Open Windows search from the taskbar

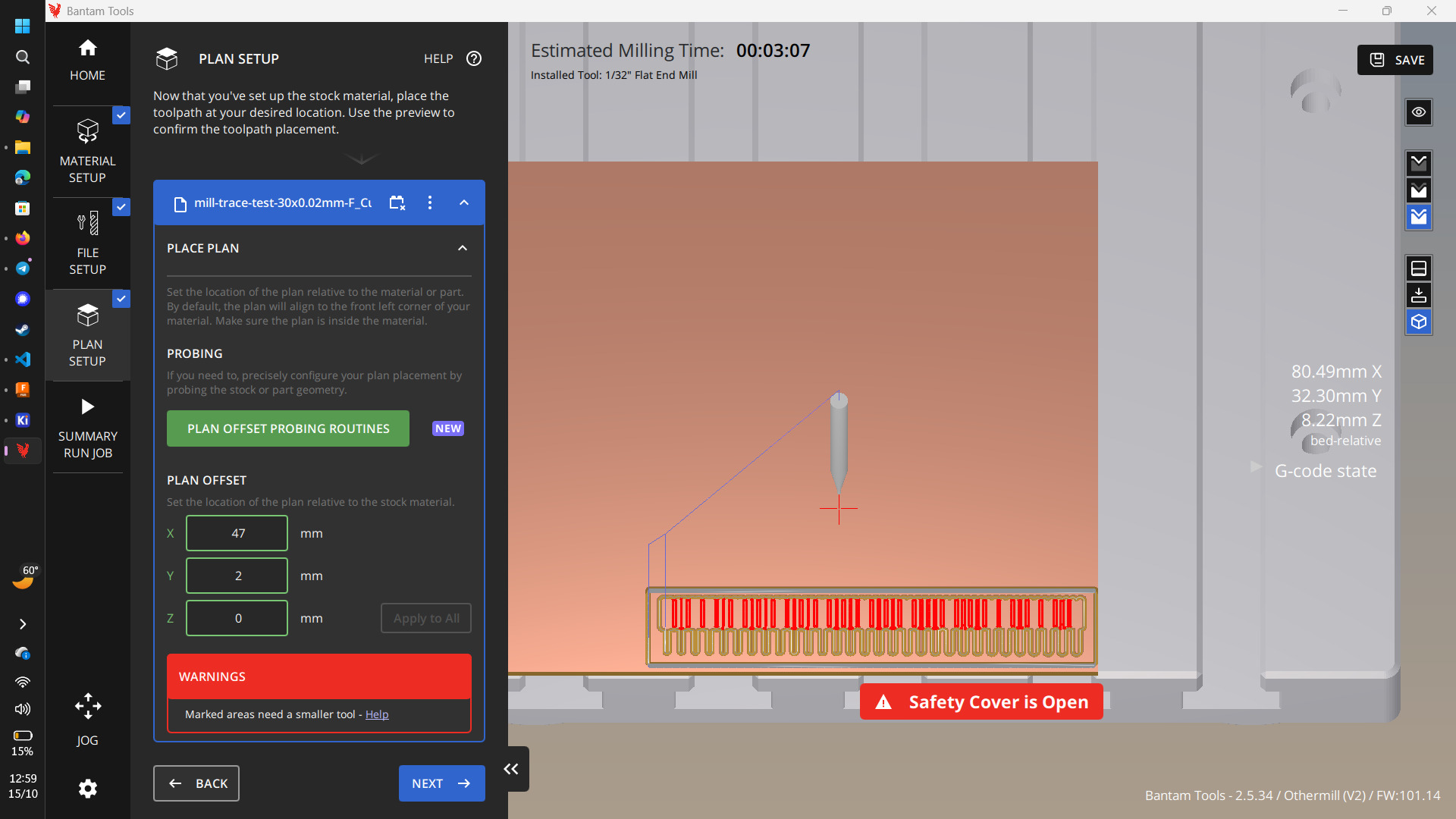[x=23, y=57]
